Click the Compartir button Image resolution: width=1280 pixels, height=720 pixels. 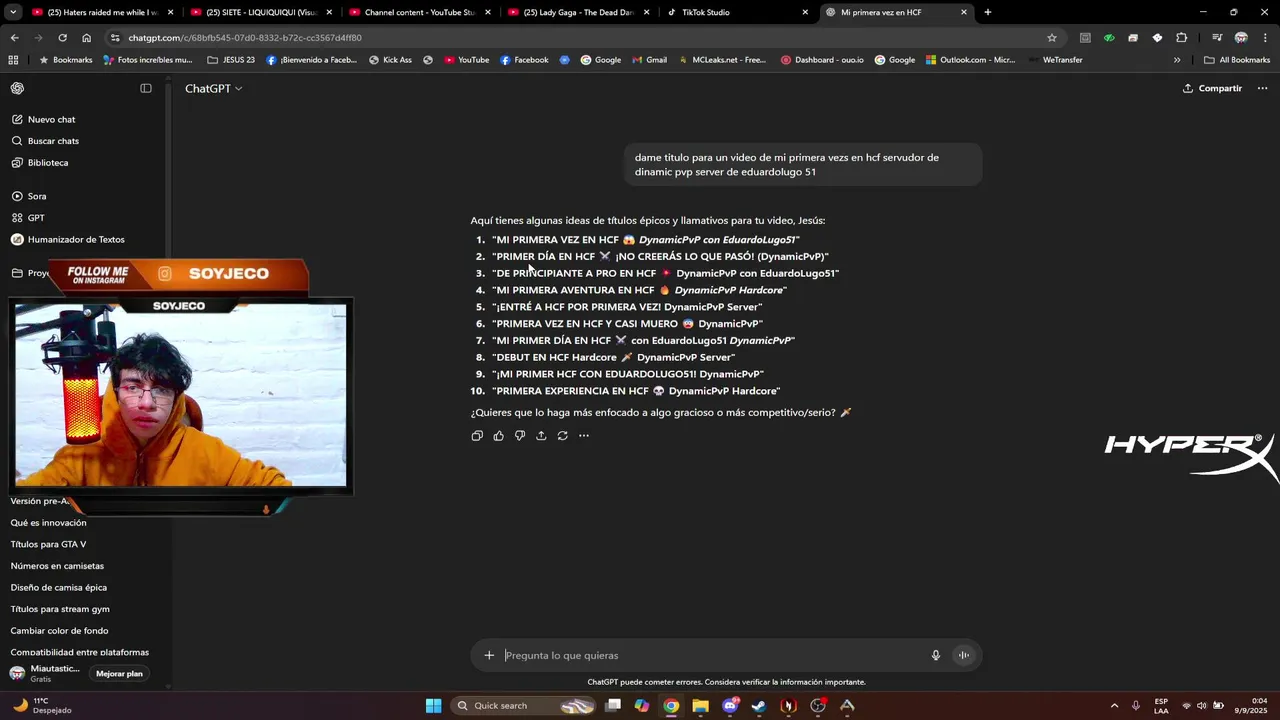[1212, 88]
